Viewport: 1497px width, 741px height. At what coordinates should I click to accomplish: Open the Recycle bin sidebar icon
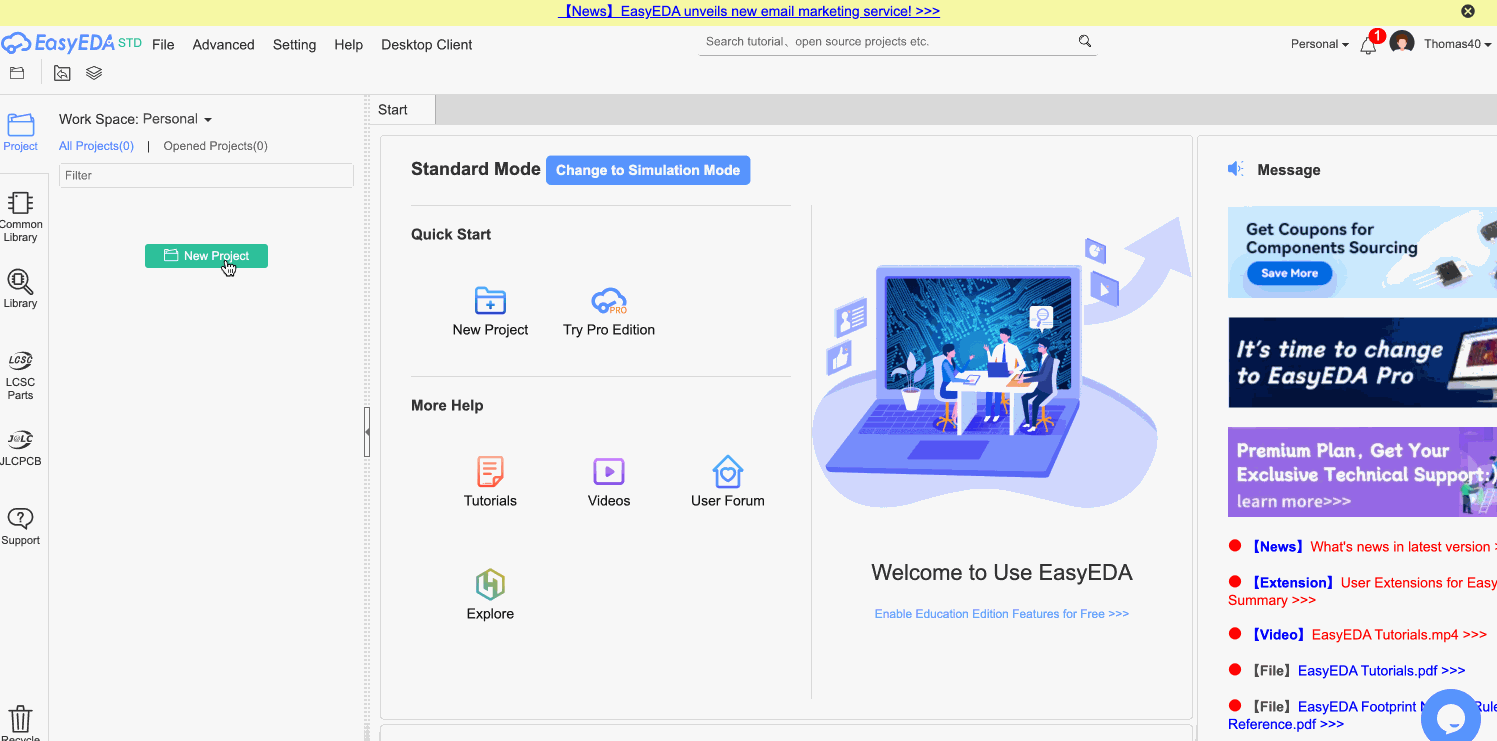(20, 722)
